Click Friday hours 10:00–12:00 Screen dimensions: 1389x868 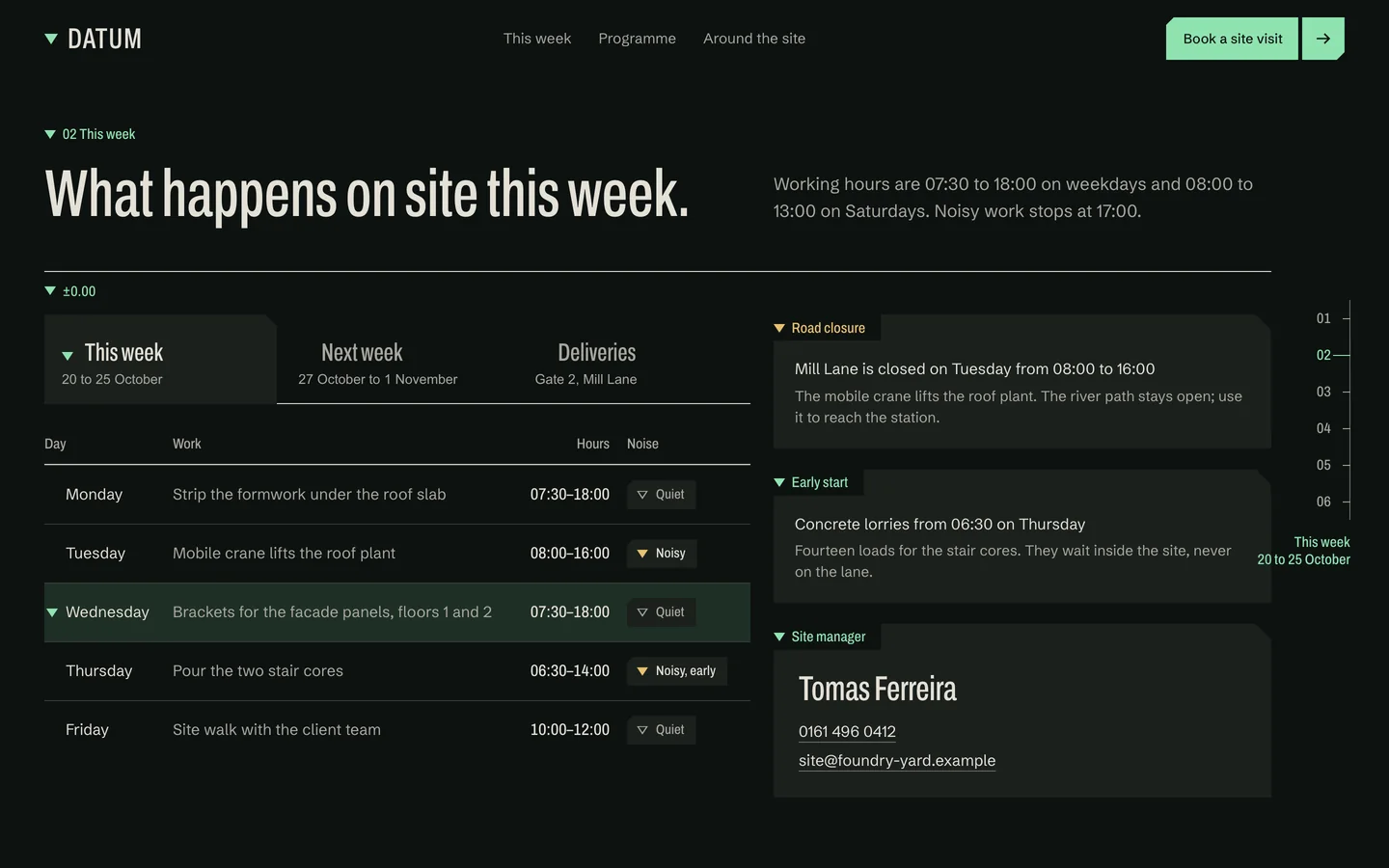click(x=569, y=730)
